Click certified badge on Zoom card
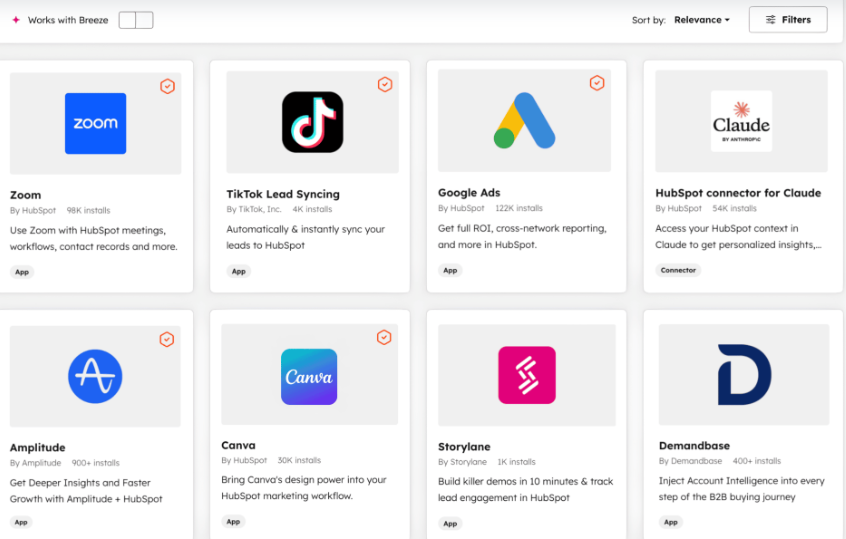The image size is (846, 539). [167, 86]
